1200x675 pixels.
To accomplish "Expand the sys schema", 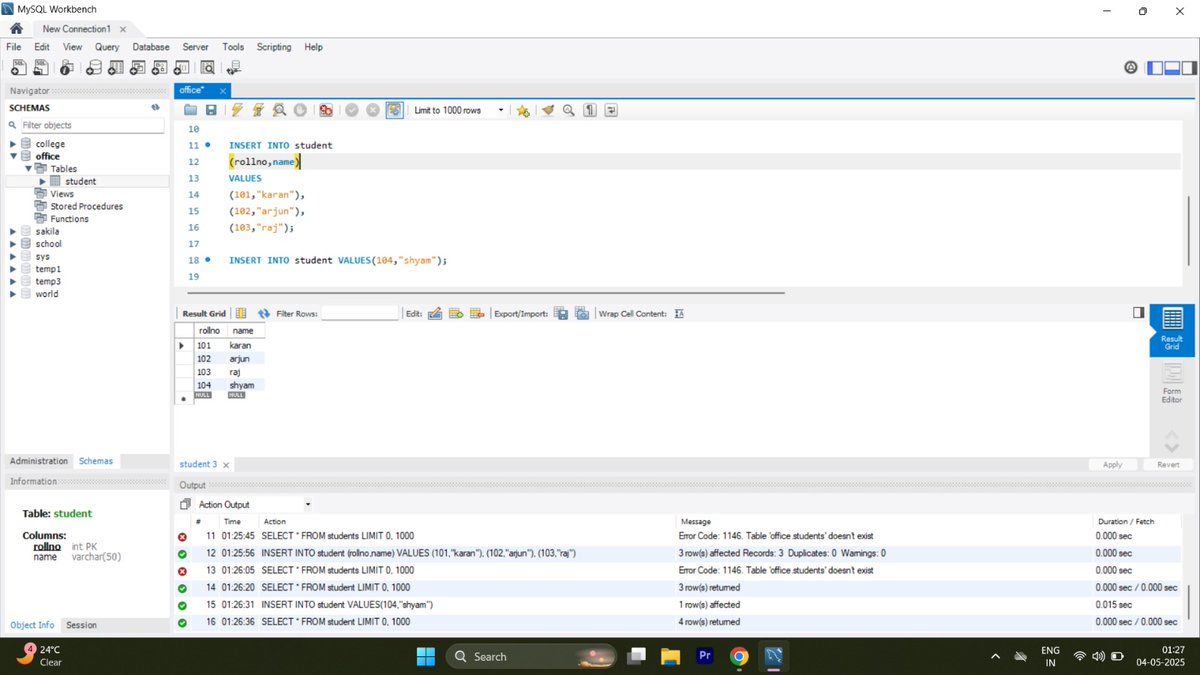I will point(13,256).
